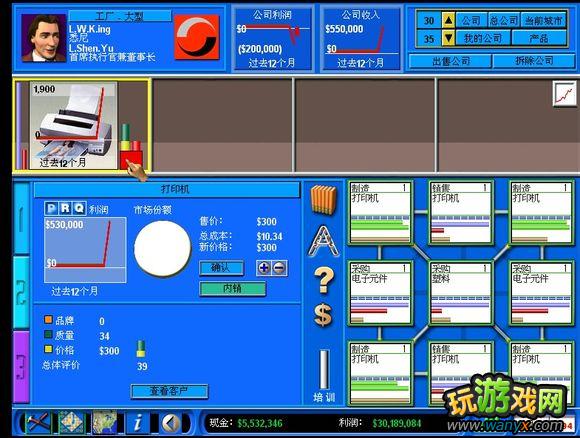Open the US national map icon
This screenshot has width=580, height=438.
coord(105,422)
